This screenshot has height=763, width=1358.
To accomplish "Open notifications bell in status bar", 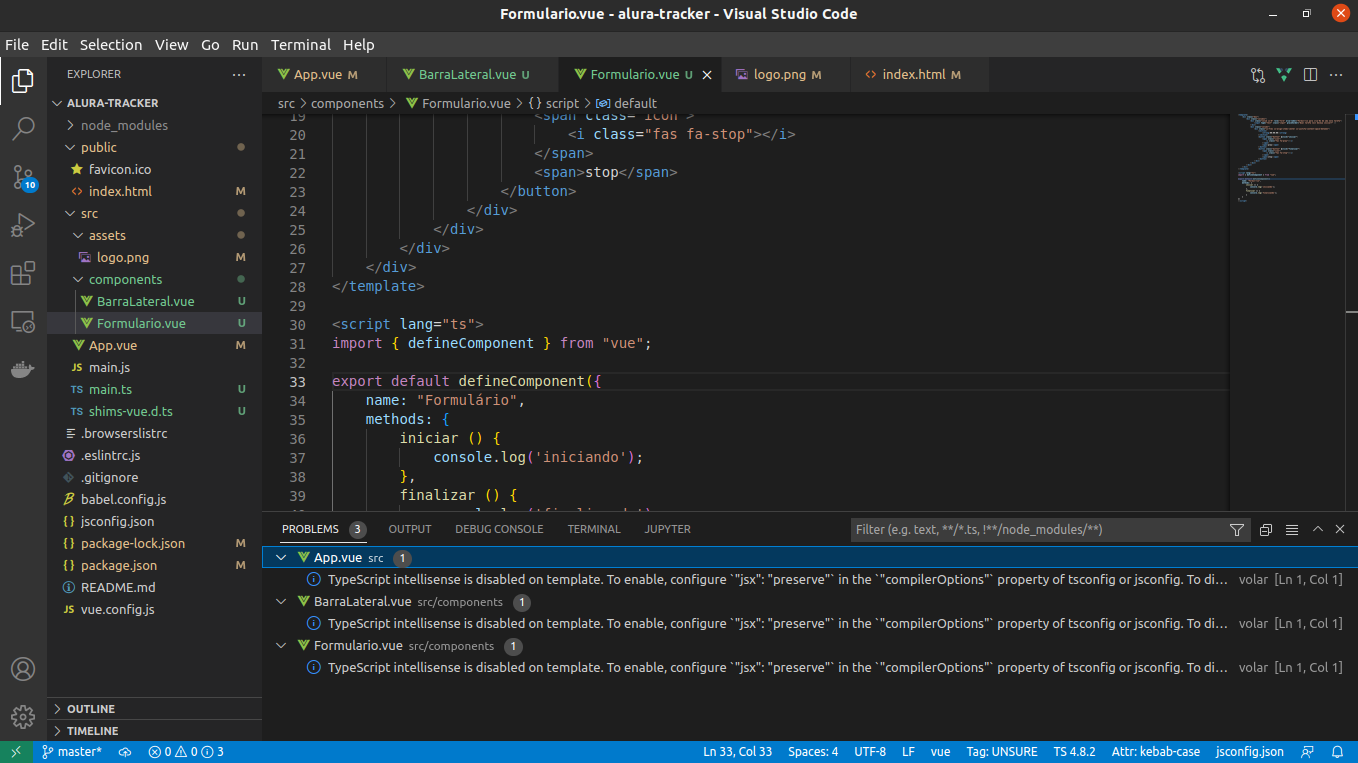I will click(x=1338, y=752).
